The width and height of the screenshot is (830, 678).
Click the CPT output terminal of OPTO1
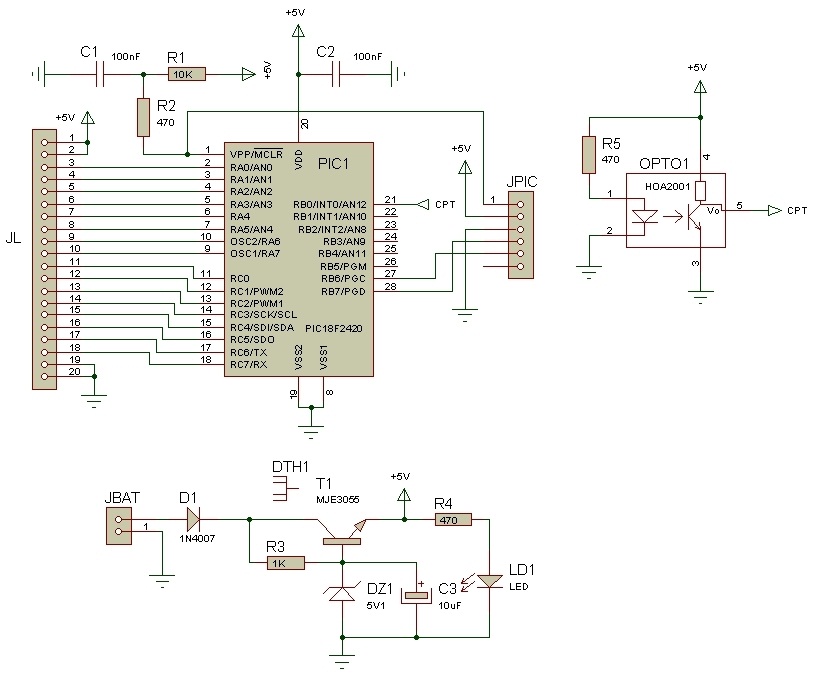pyautogui.click(x=775, y=210)
